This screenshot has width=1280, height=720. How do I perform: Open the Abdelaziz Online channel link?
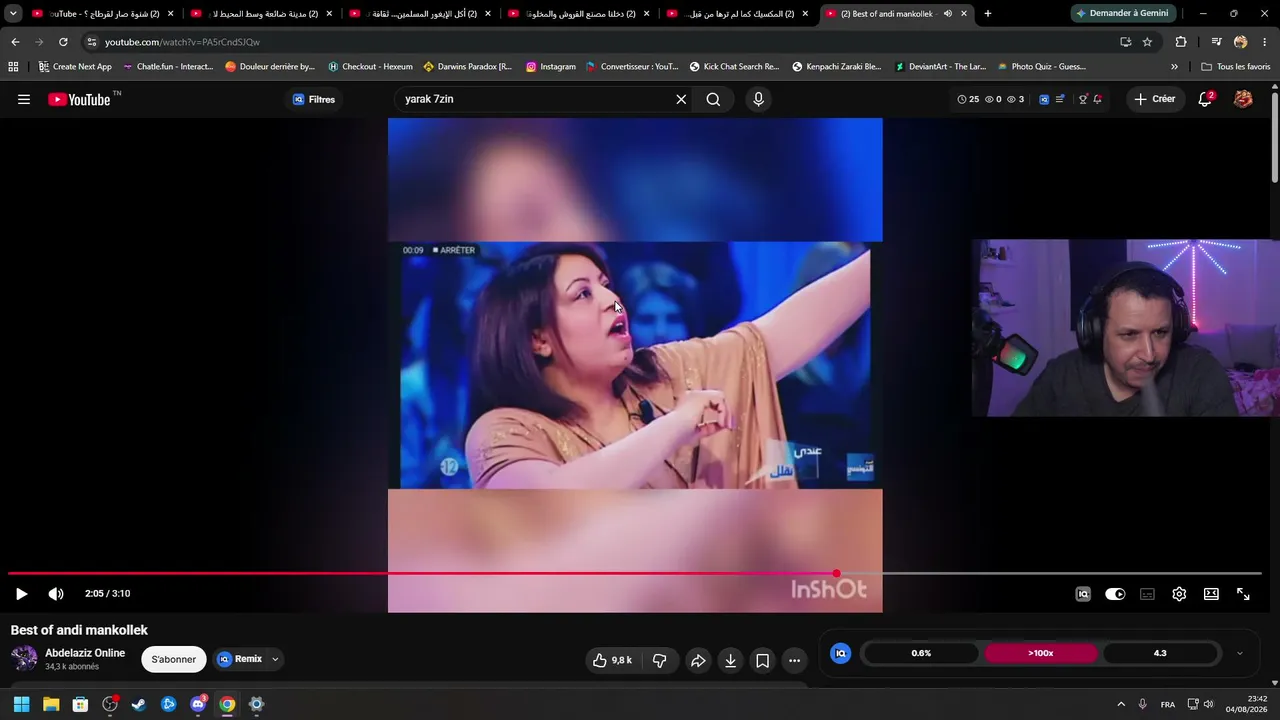coord(85,653)
